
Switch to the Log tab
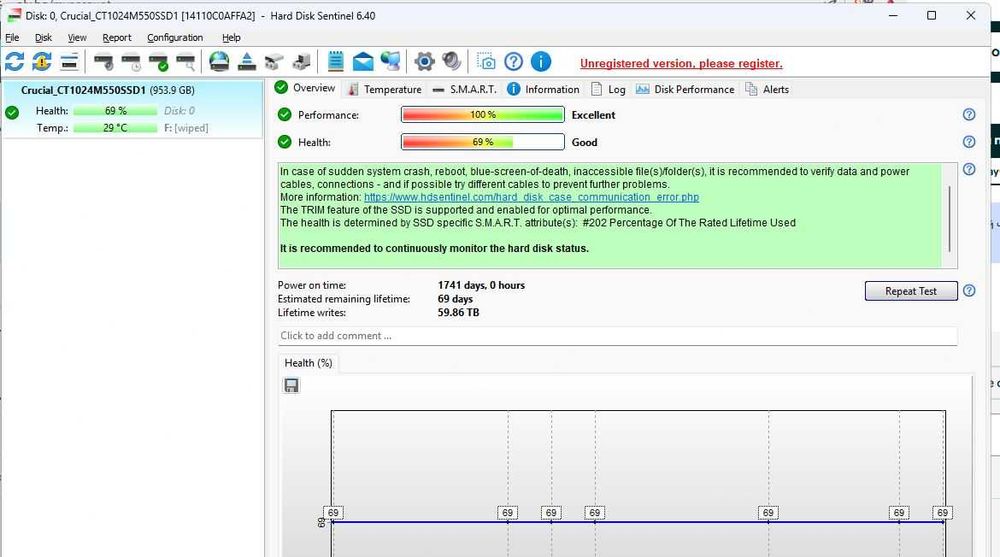point(608,89)
